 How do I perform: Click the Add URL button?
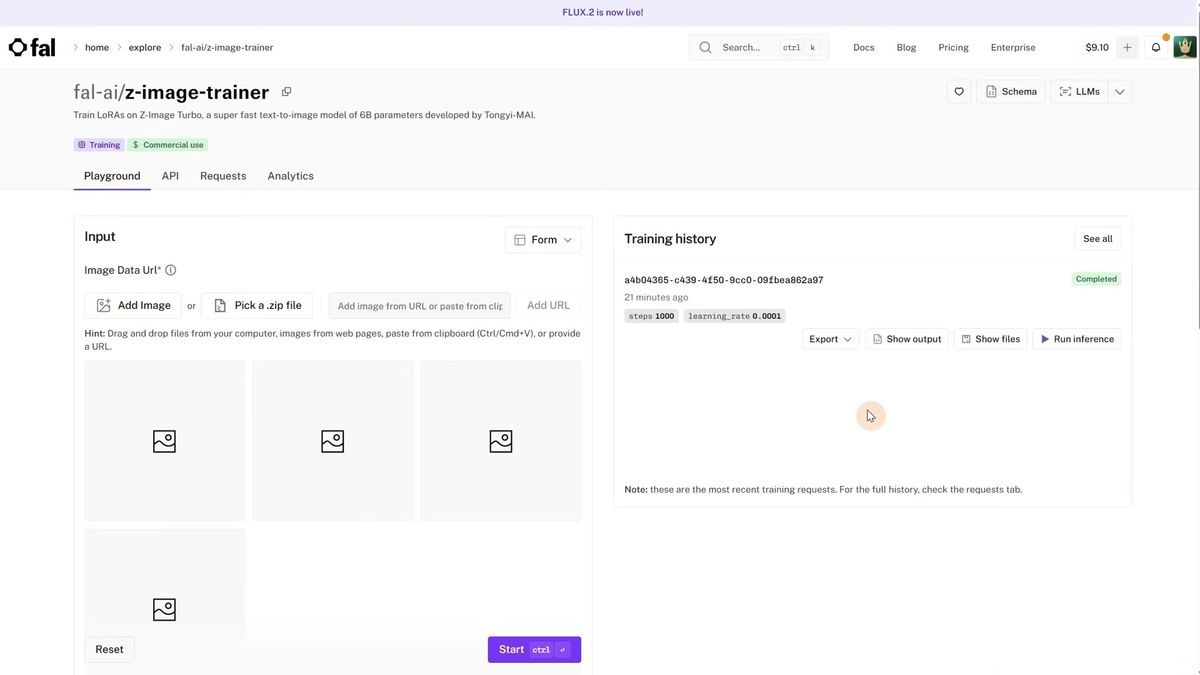pos(548,306)
